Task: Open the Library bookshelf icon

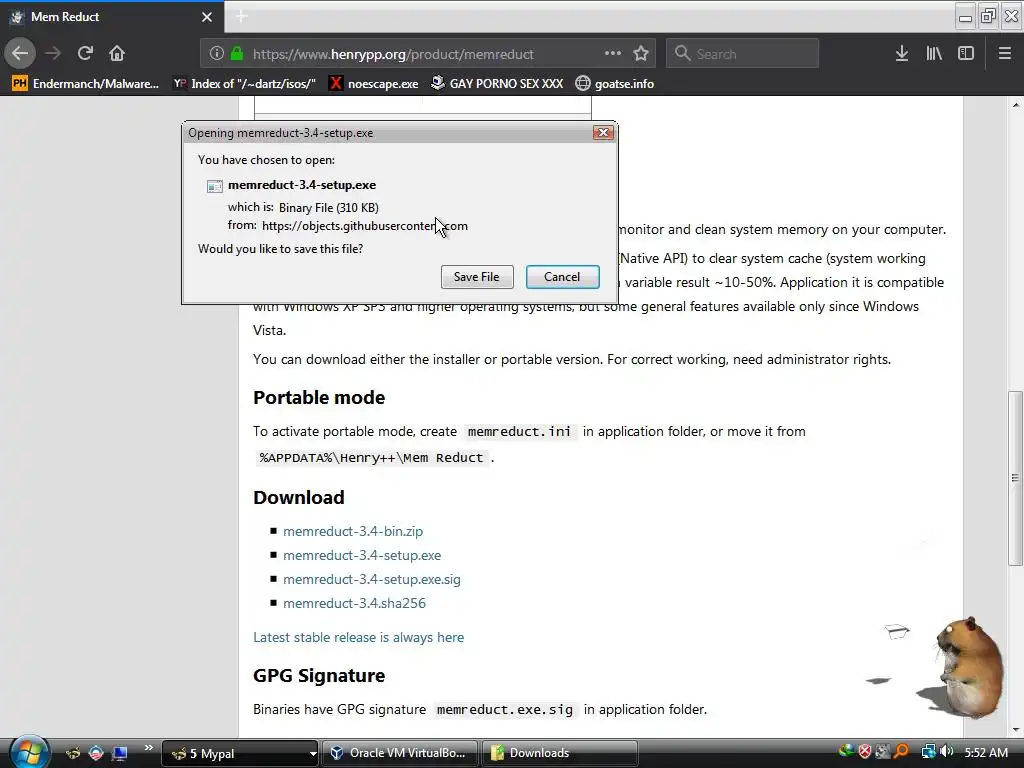Action: pos(934,54)
